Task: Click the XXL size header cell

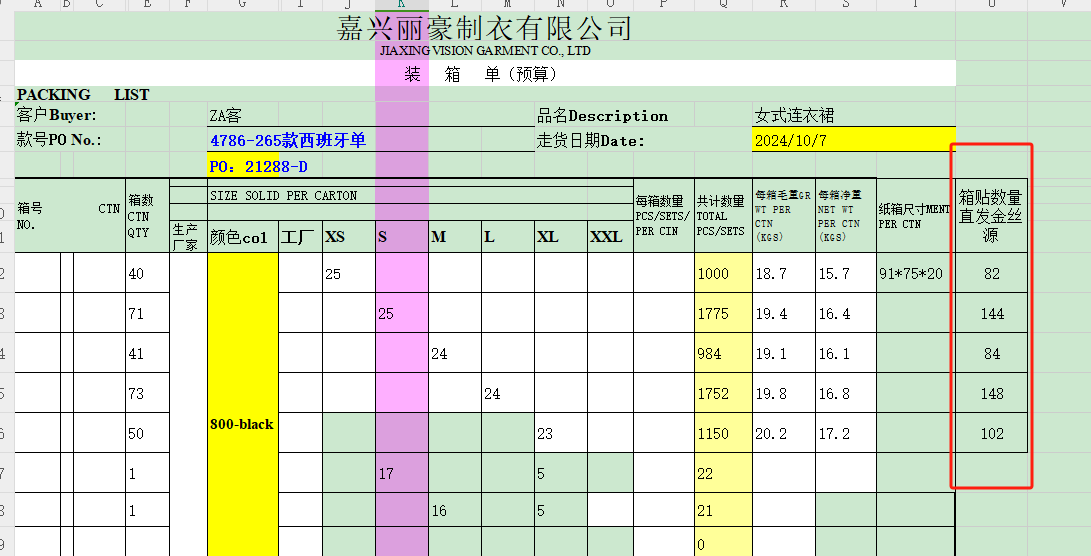Action: (x=606, y=237)
